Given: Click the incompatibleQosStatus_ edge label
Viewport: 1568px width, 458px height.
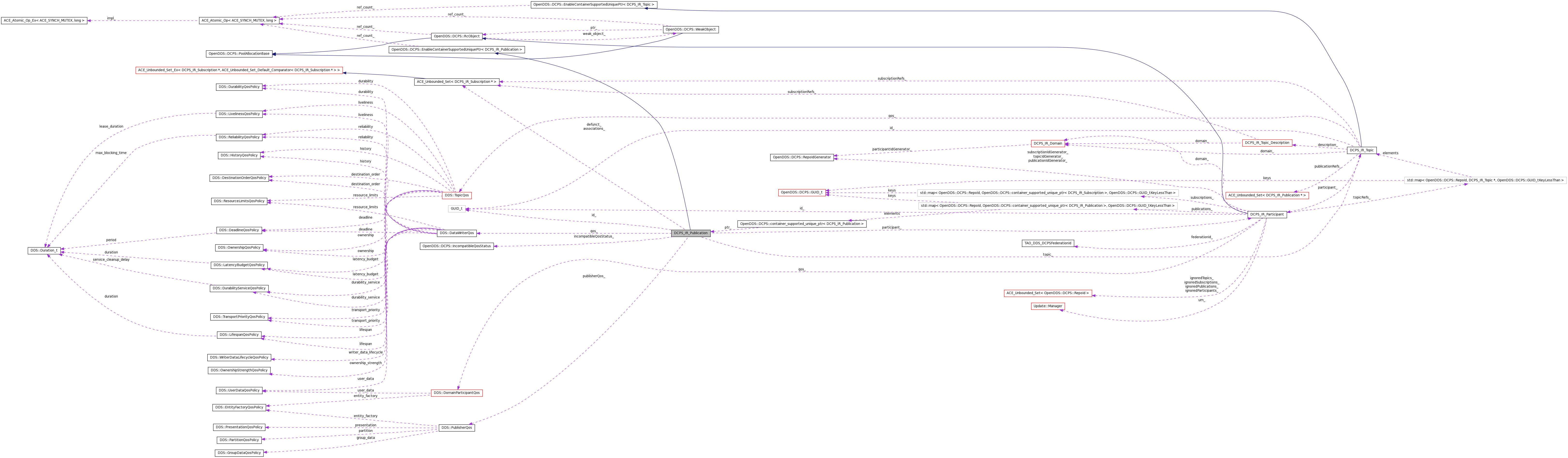Looking at the screenshot, I should coord(594,236).
